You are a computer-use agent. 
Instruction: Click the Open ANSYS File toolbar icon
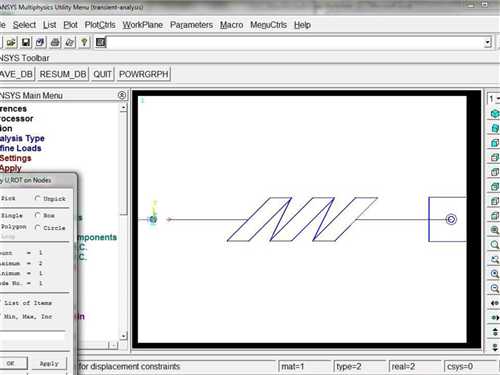click(x=11, y=42)
